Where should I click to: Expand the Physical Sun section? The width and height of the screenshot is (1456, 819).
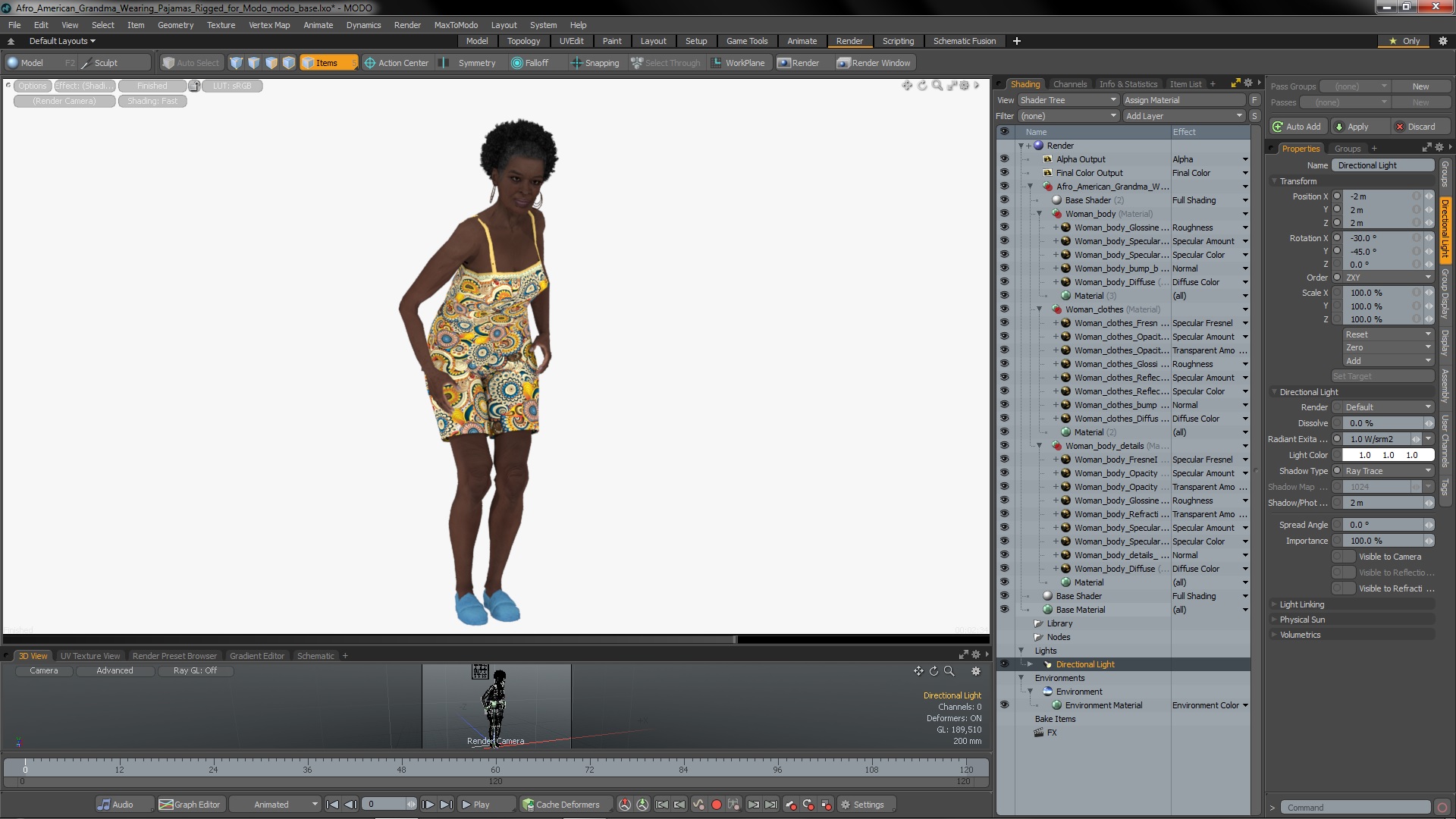[1302, 620]
